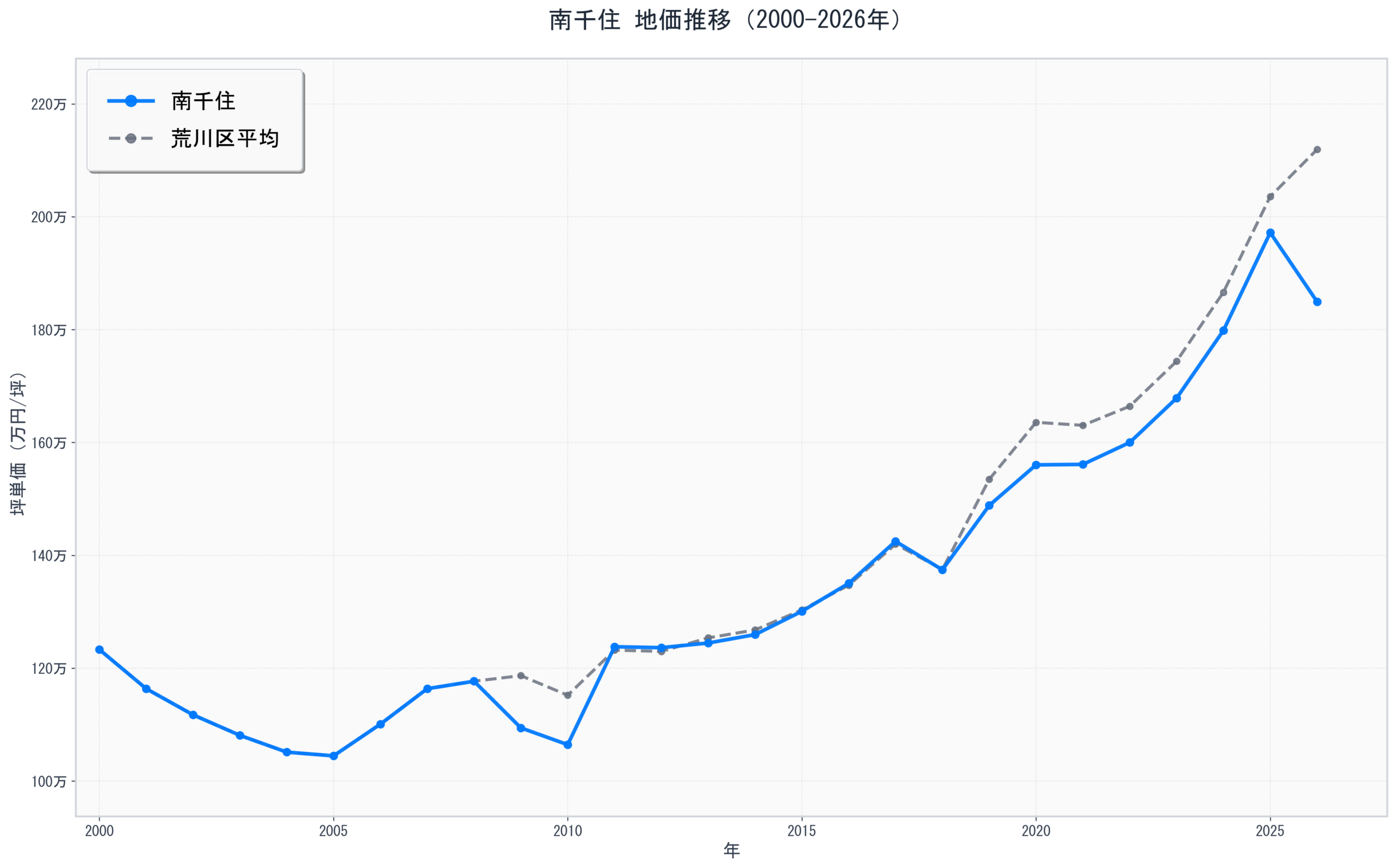
Task: Click the chart title 南千住 地価推移
Action: coord(724,20)
